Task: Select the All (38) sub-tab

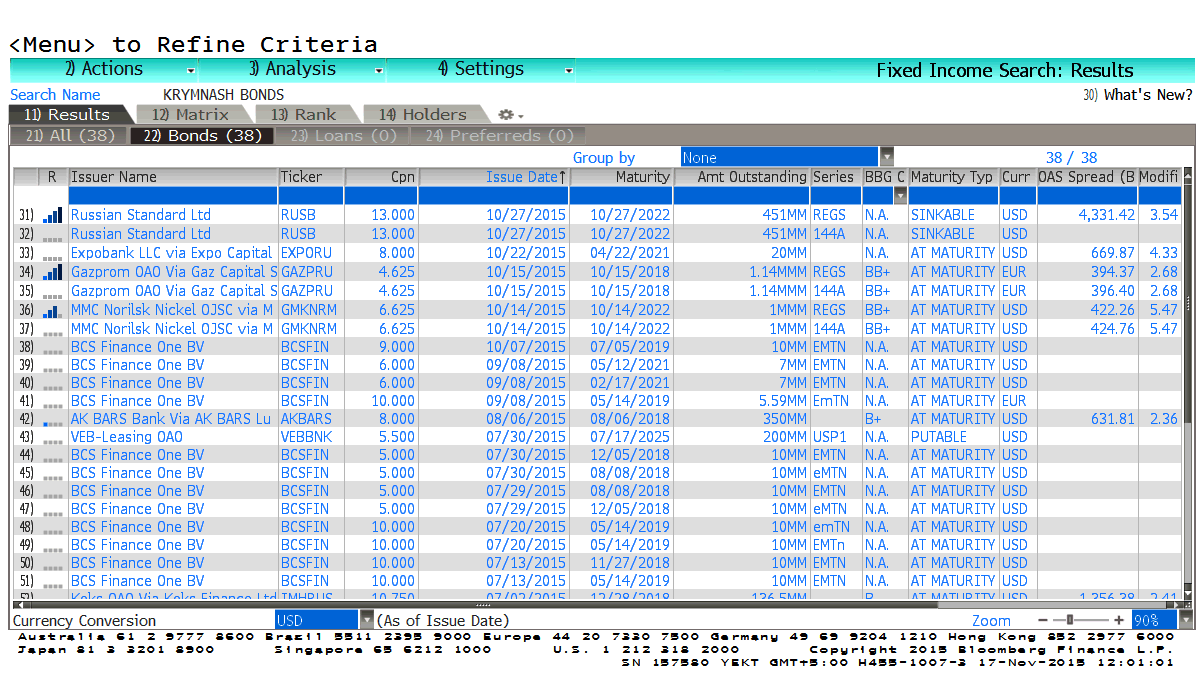Action: [69, 136]
